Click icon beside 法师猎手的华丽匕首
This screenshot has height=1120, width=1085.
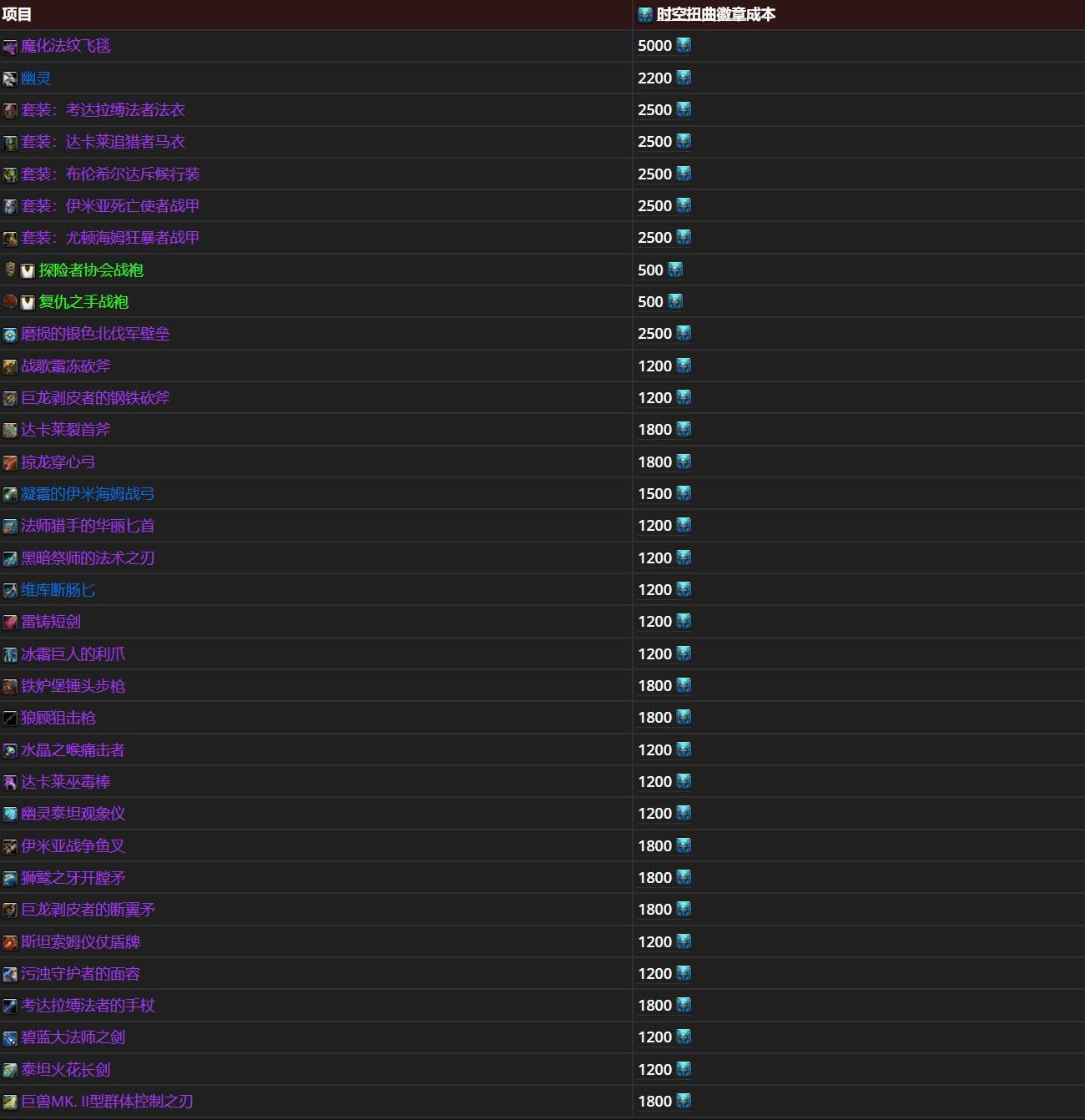pyautogui.click(x=10, y=527)
